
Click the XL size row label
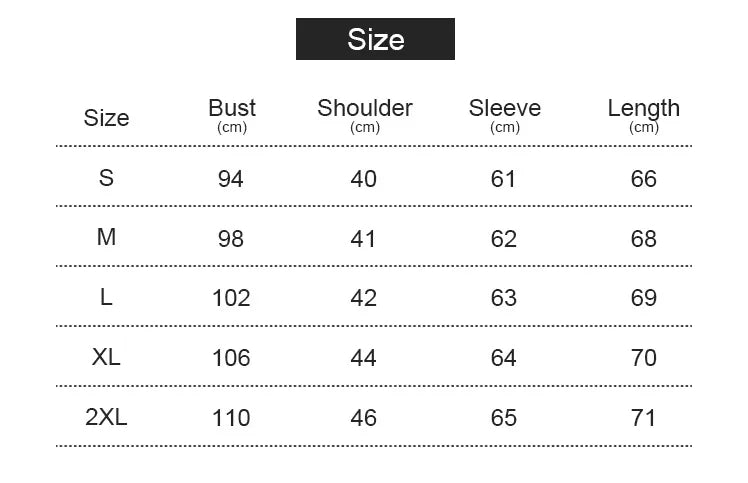coord(106,357)
